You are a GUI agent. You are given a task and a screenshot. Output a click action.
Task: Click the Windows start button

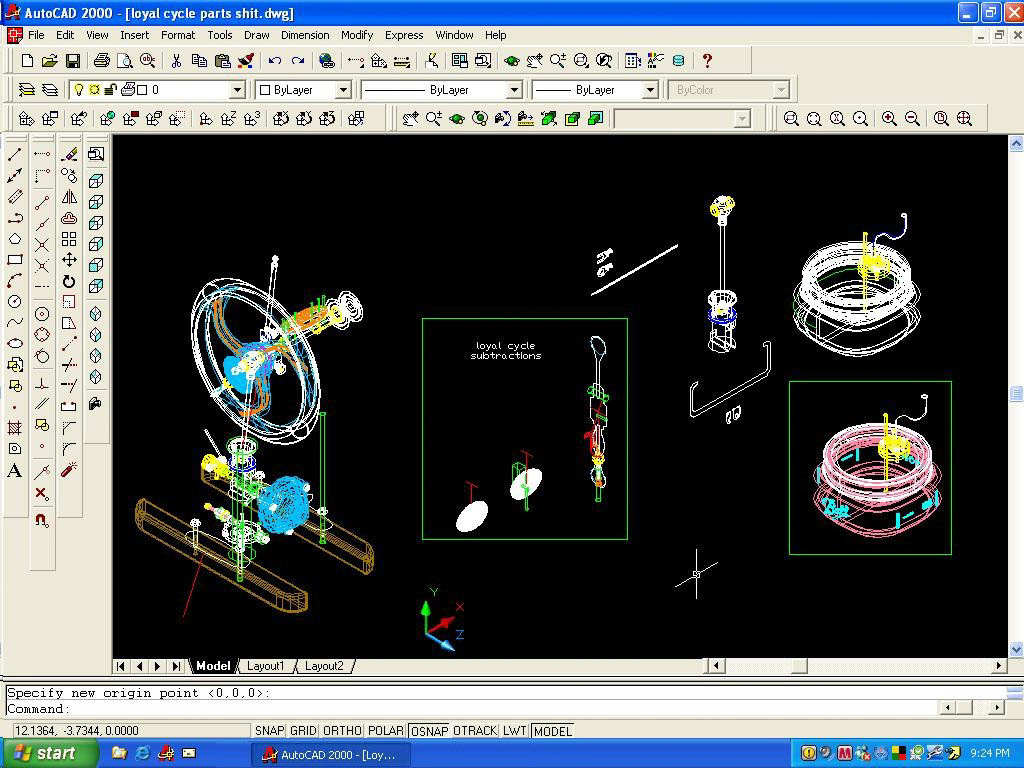tap(45, 753)
